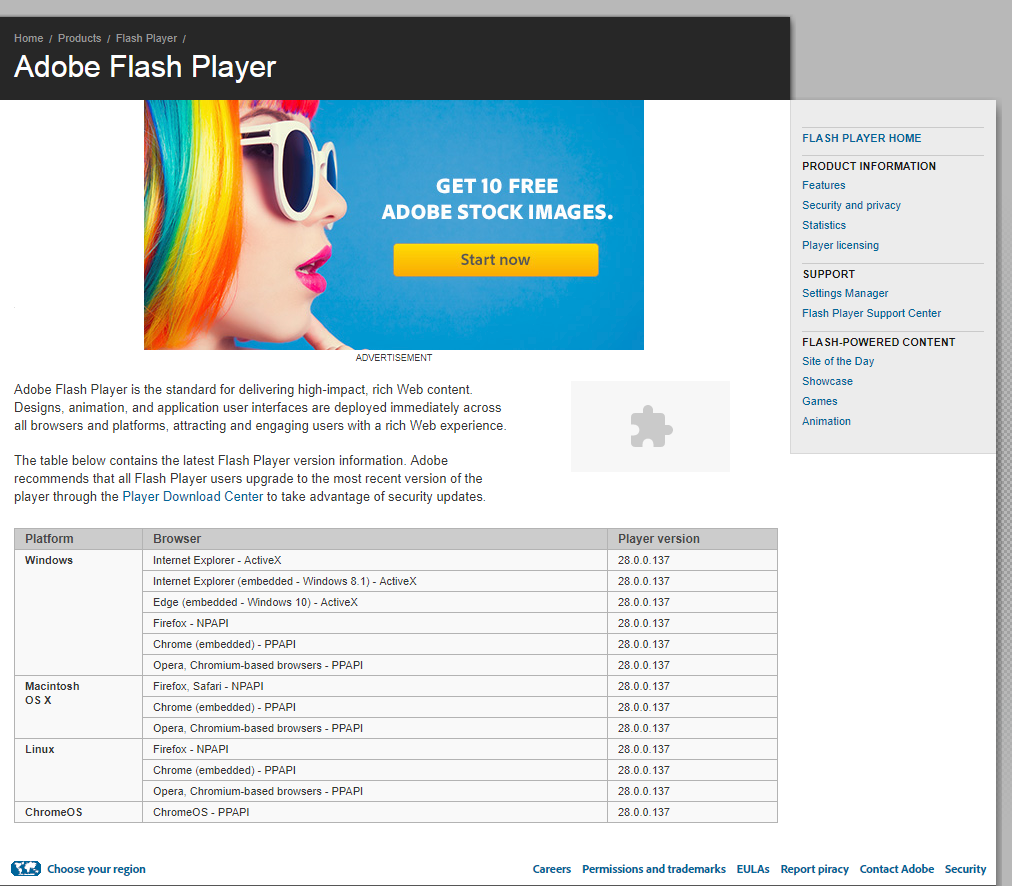Click the Flash plugin puzzle piece icon

point(650,426)
